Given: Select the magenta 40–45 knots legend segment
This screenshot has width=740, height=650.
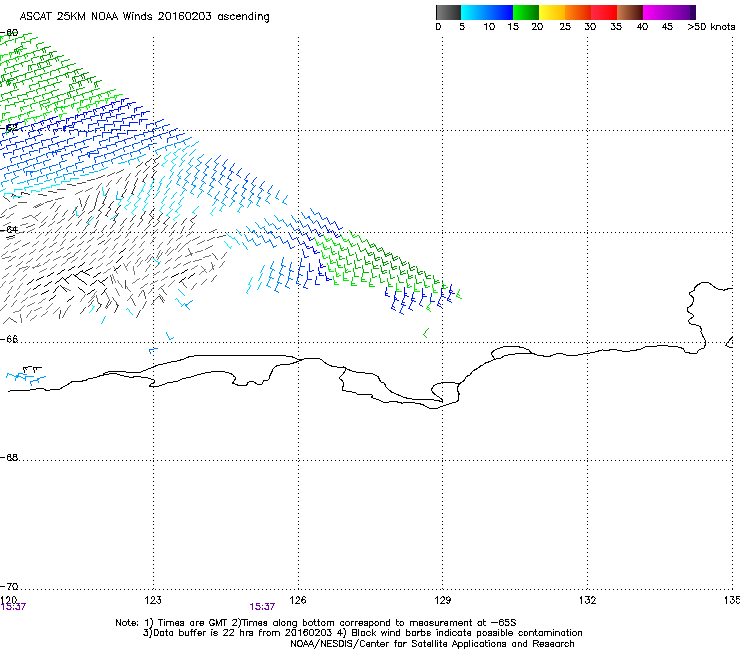Looking at the screenshot, I should (x=656, y=12).
